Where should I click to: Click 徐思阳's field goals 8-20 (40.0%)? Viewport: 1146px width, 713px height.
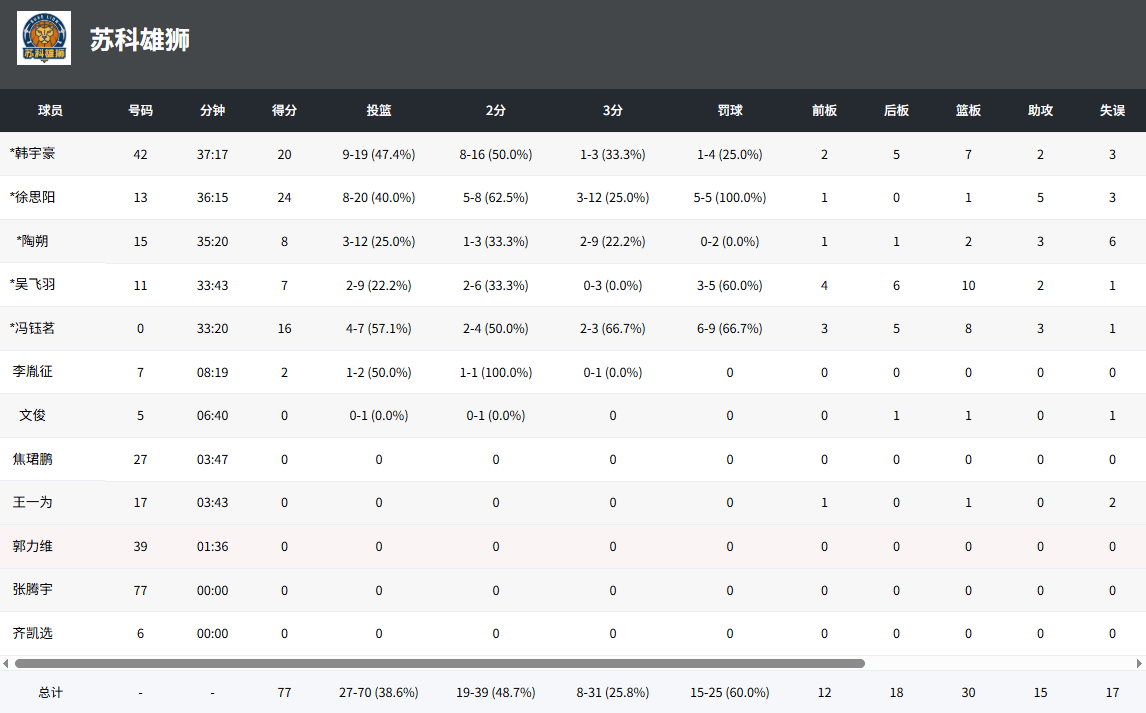379,198
